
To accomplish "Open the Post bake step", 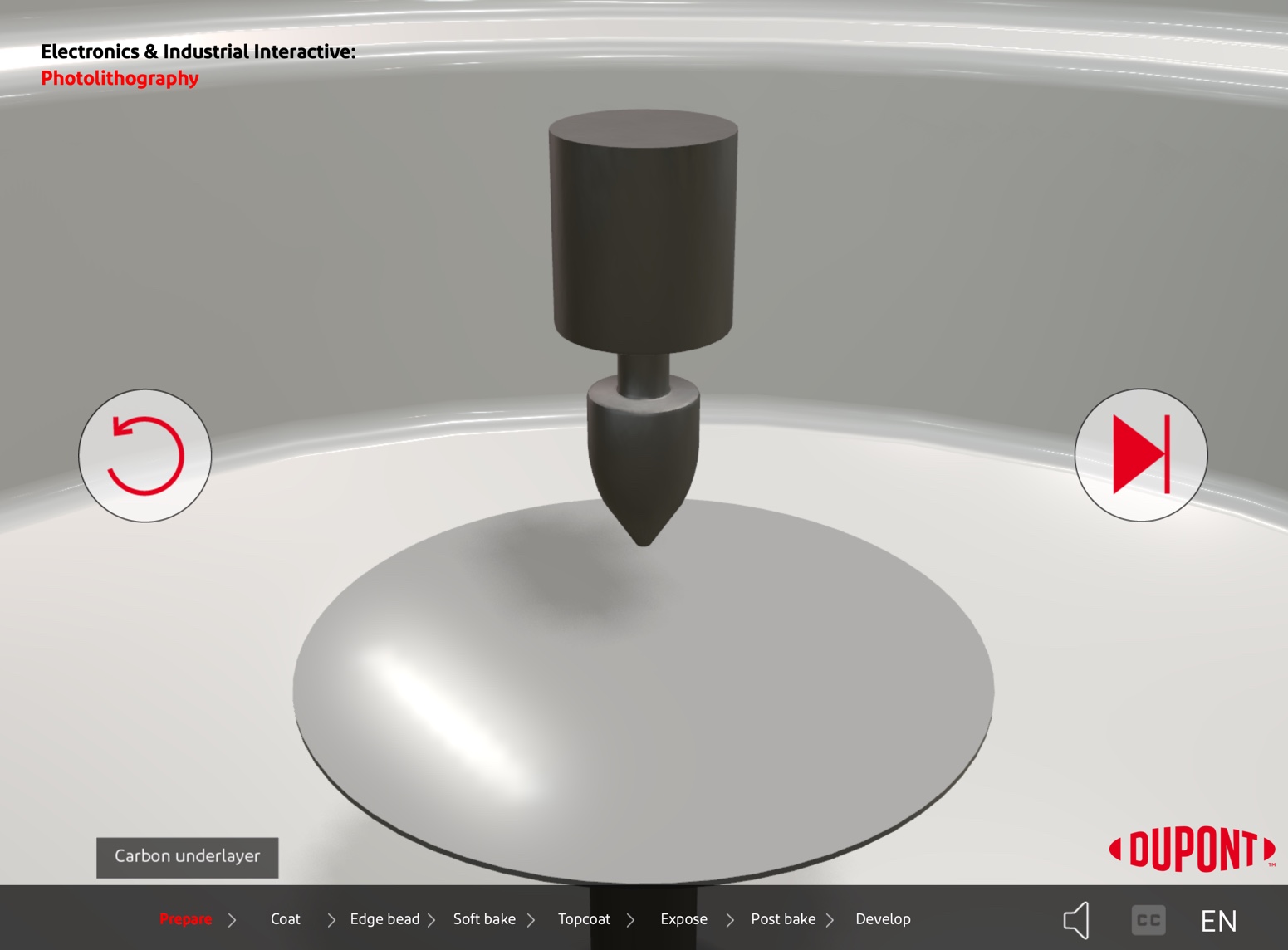I will coord(783,919).
